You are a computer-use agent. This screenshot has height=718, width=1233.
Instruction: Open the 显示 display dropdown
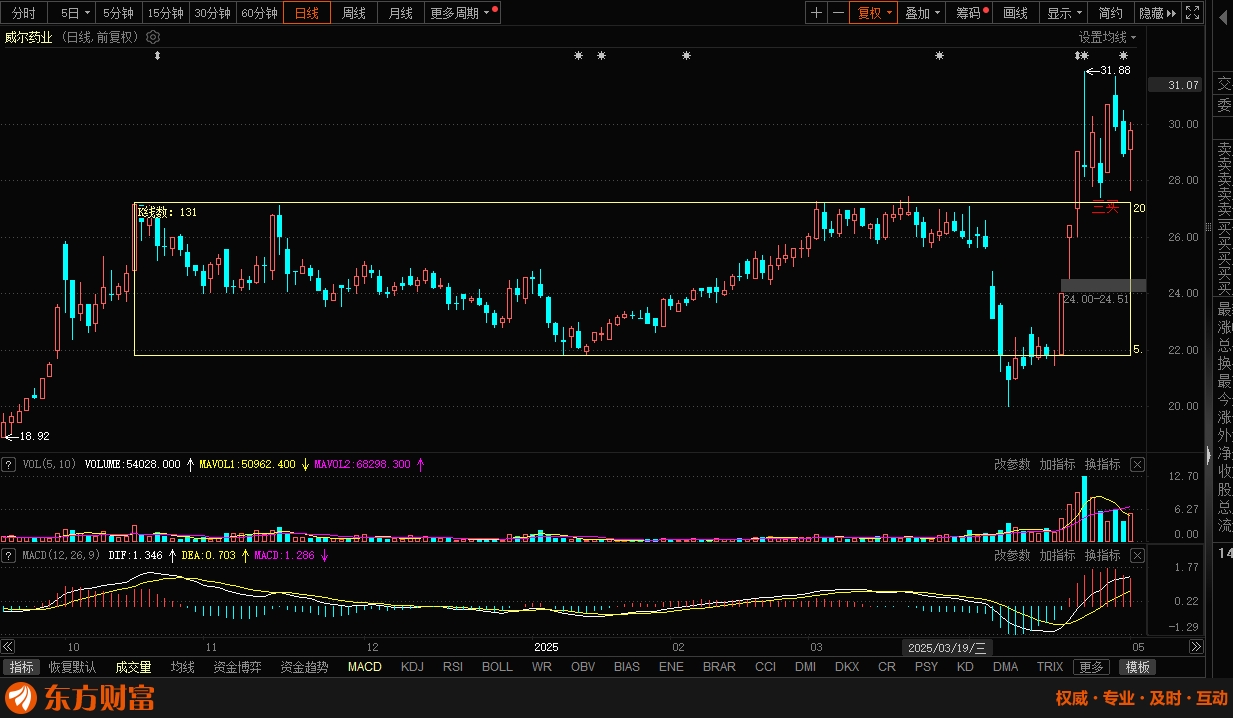point(1064,13)
